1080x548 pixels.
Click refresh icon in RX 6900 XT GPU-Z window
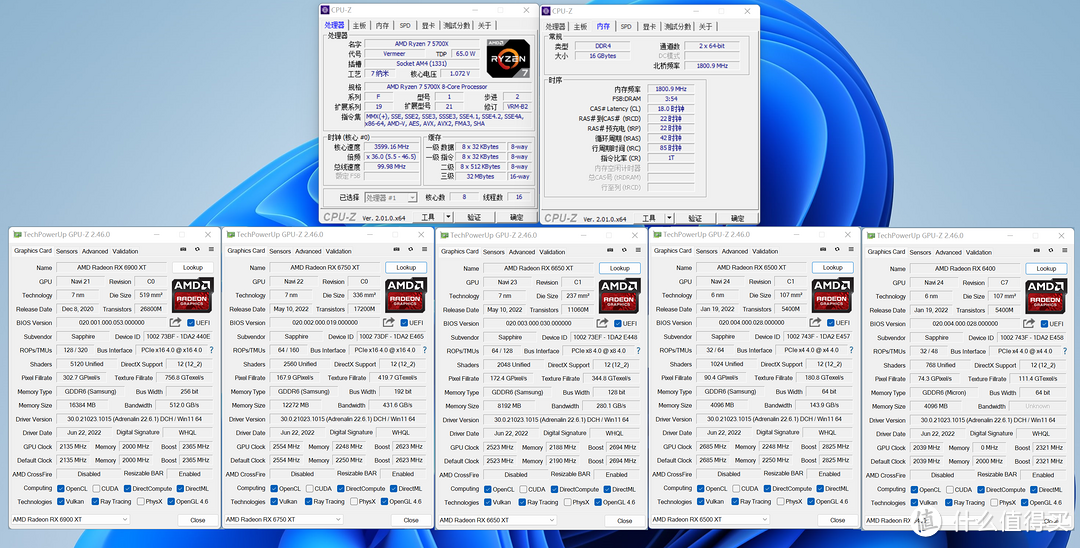(197, 249)
